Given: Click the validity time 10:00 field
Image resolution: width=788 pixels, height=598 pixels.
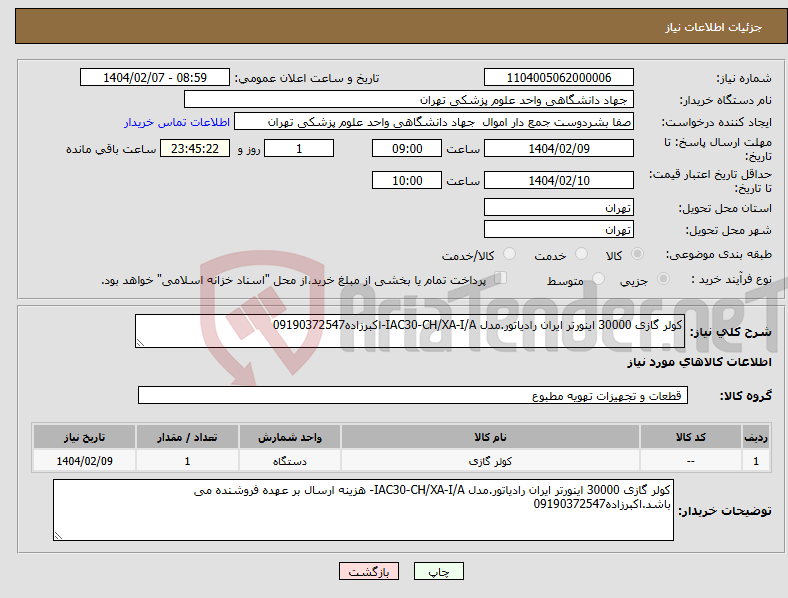Looking at the screenshot, I should (x=407, y=180).
